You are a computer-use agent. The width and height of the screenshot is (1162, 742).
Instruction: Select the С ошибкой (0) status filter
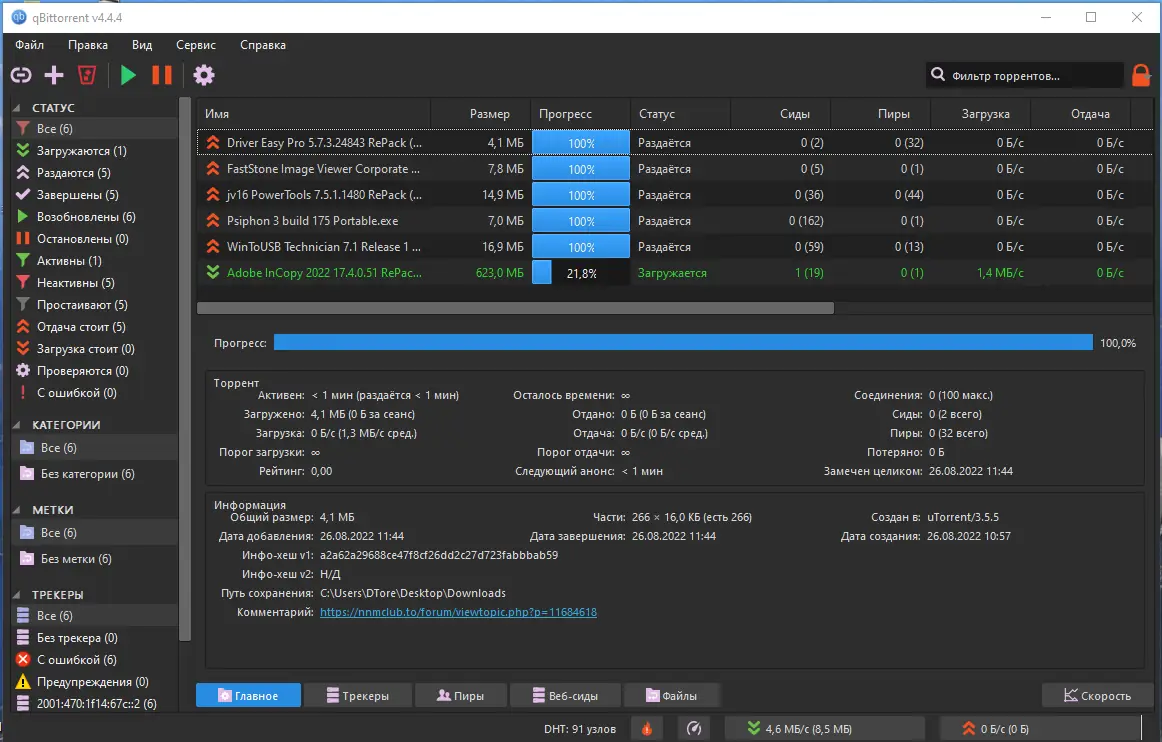click(95, 393)
